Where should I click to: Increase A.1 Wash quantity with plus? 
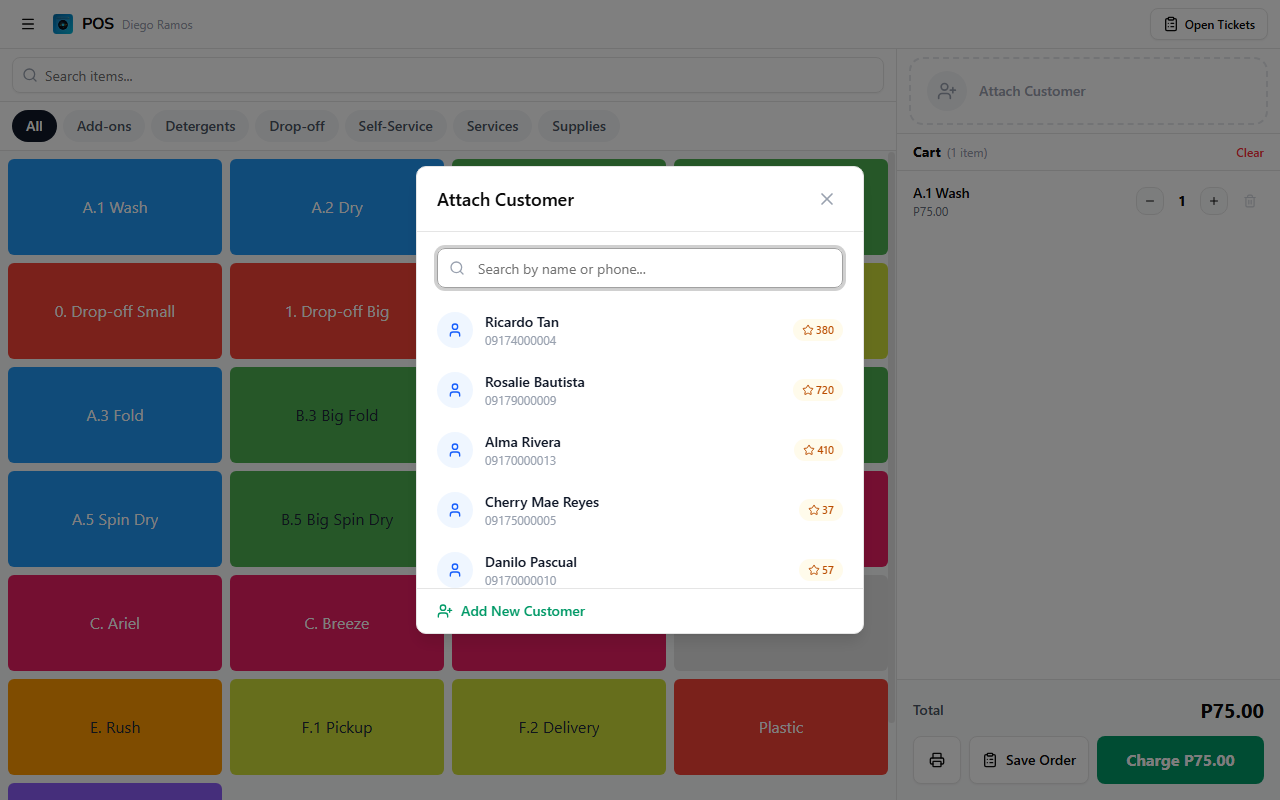tap(1213, 201)
